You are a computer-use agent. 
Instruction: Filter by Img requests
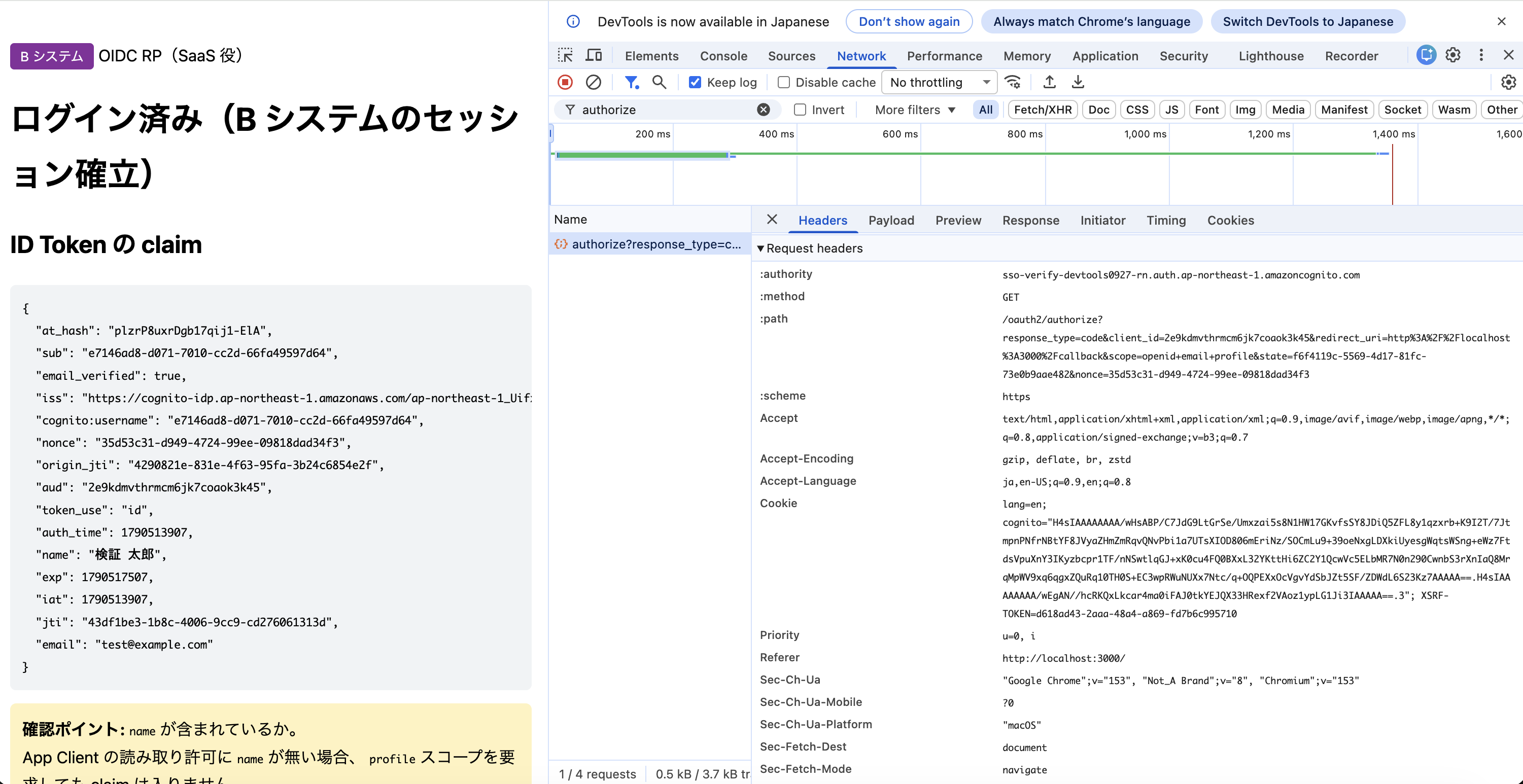point(1244,110)
